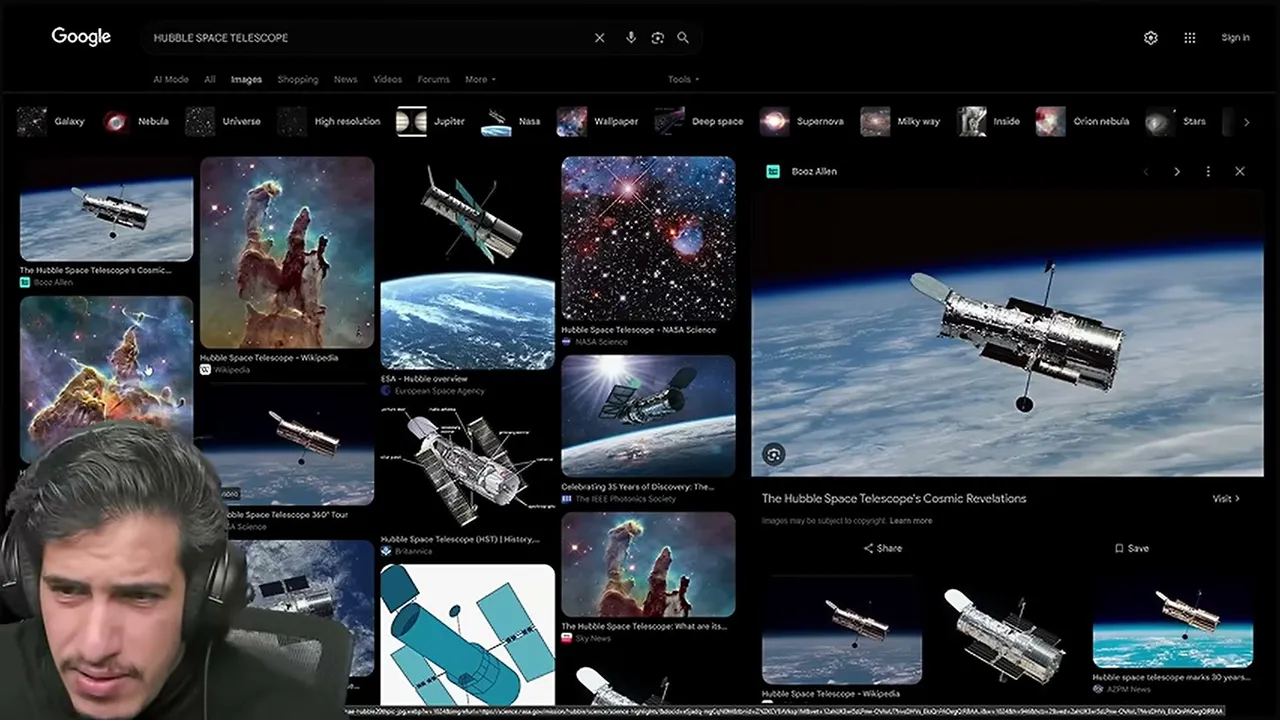Sign in to Google account
Screen dimensions: 1280x720
pos(1235,38)
